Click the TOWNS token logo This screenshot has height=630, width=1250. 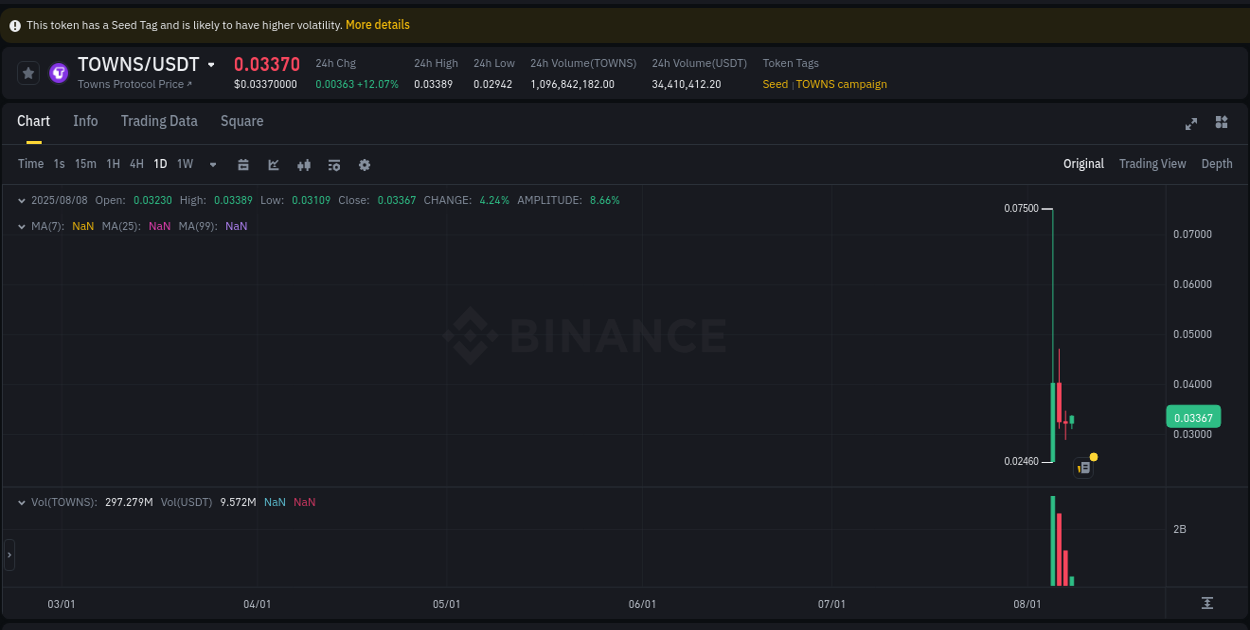pos(57,72)
